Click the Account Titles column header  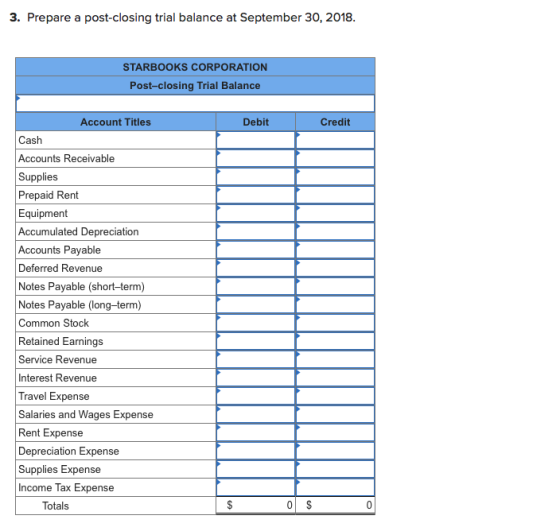coord(116,122)
